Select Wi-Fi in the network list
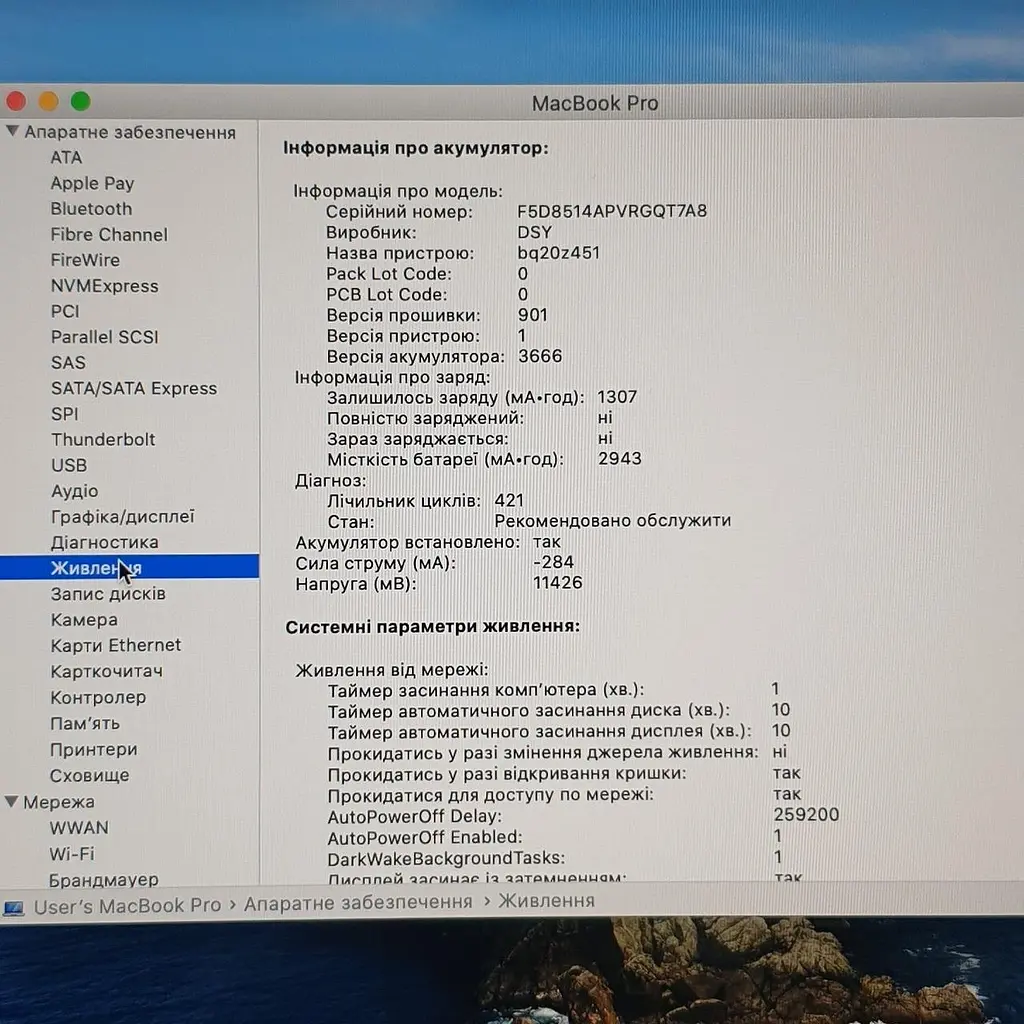This screenshot has height=1024, width=1024. (72, 854)
